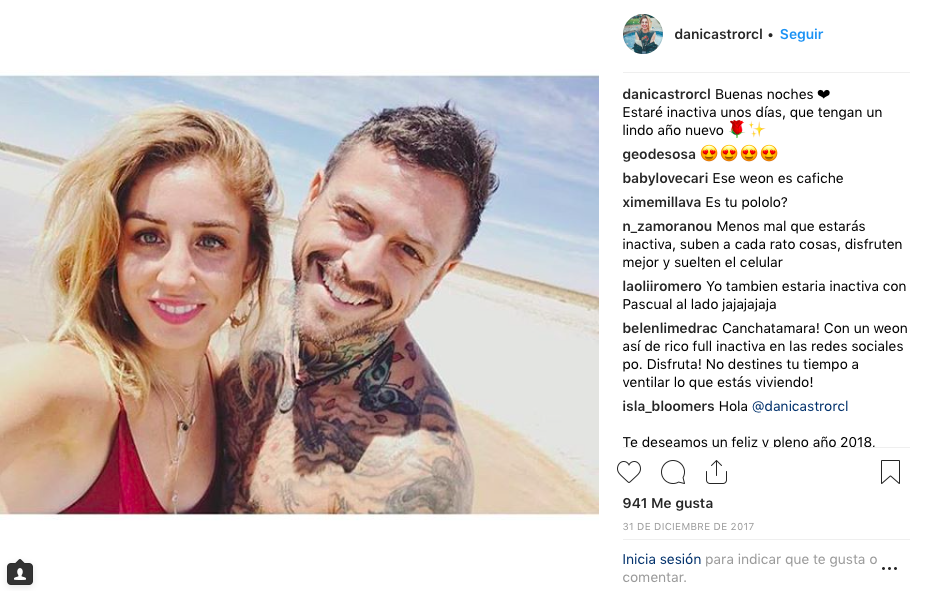Open isla_bloomers commenter profile
This screenshot has height=591, width=932.
668,407
